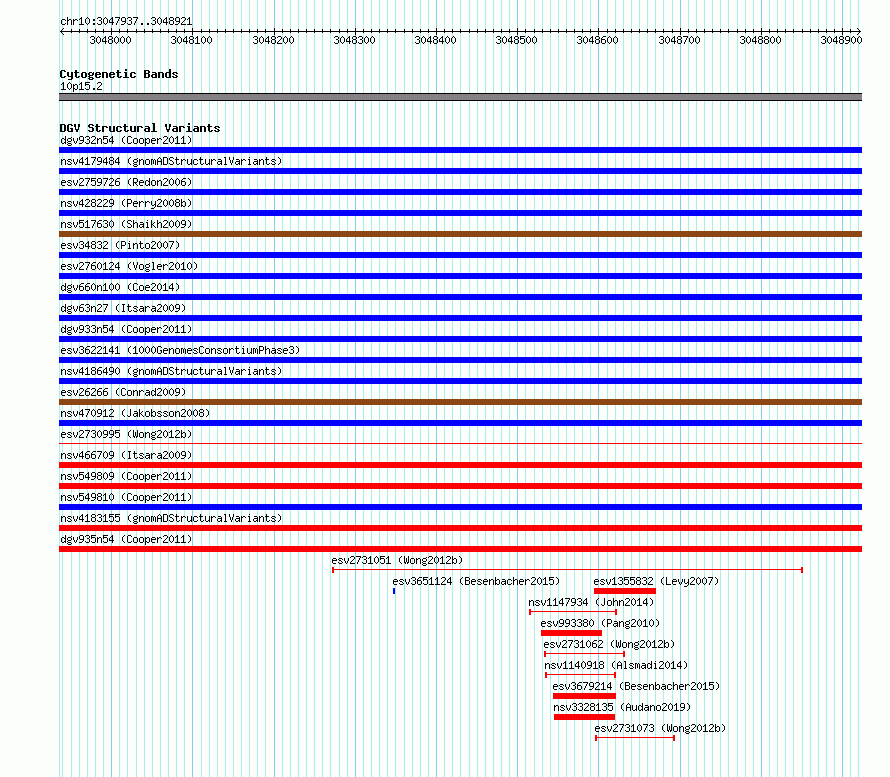Open the esv26266 (Conrad2009) label

pos(123,392)
